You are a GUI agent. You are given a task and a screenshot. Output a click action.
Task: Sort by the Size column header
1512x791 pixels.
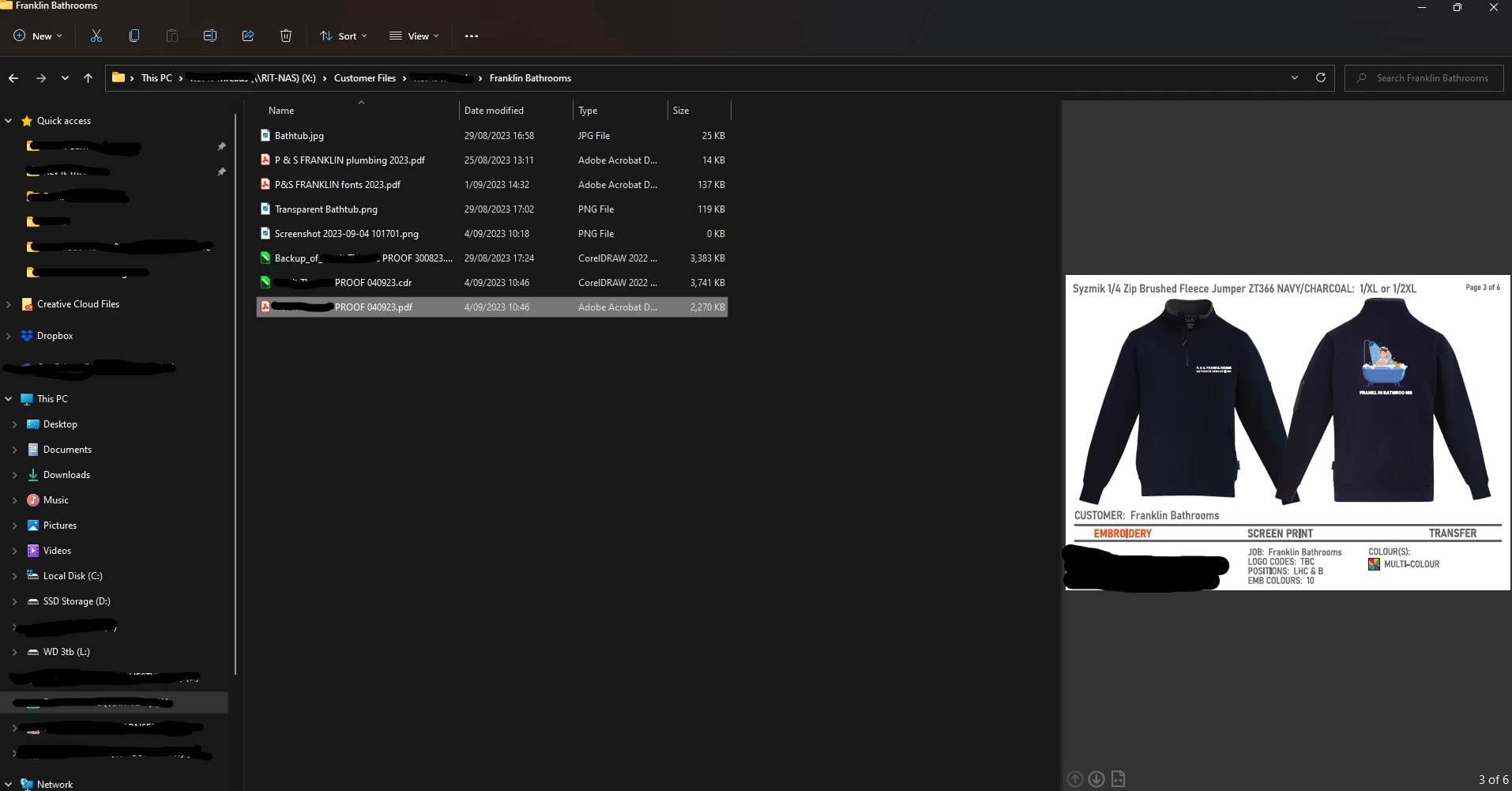699,110
